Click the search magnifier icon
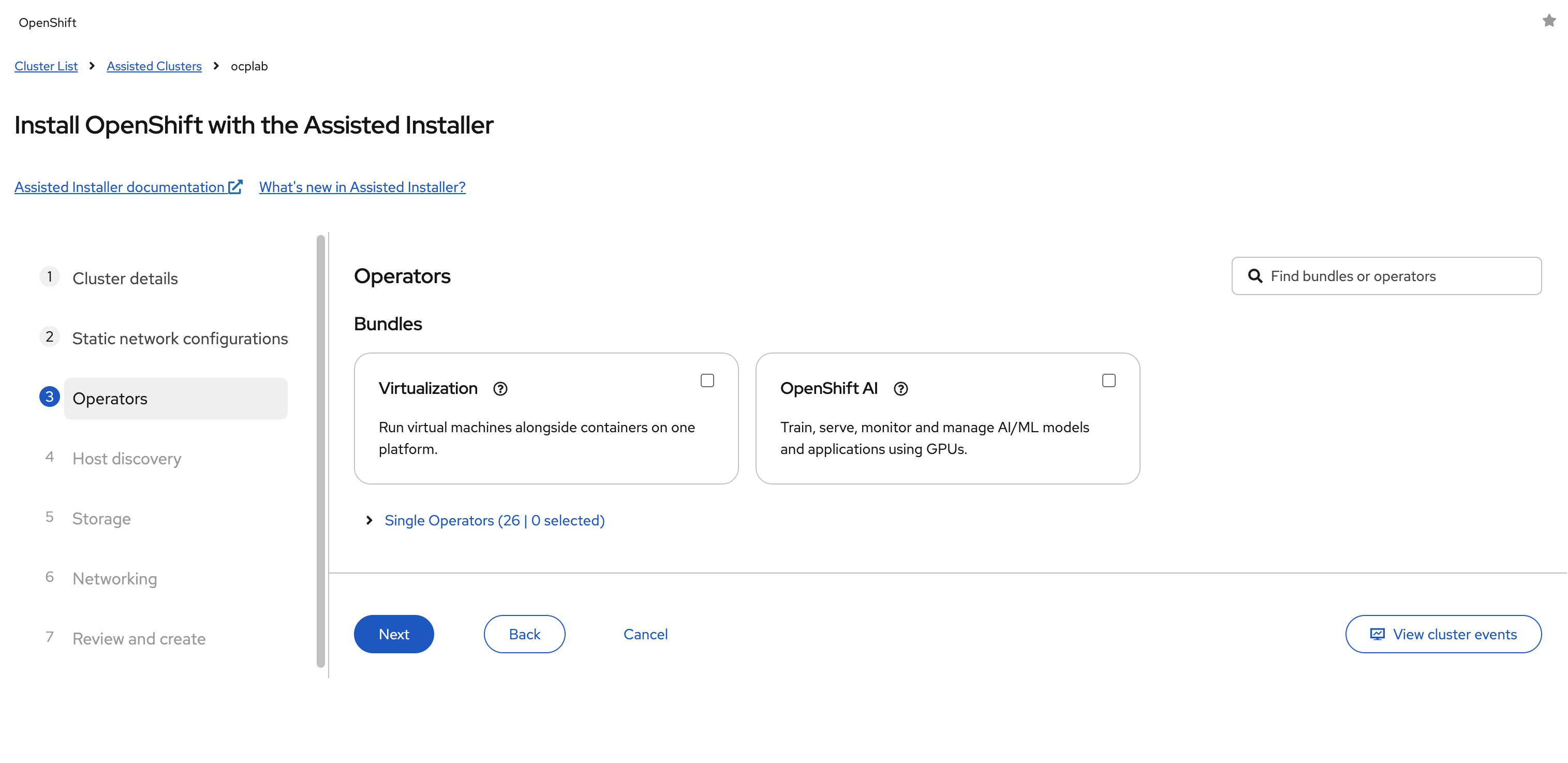1568x763 pixels. (1254, 276)
